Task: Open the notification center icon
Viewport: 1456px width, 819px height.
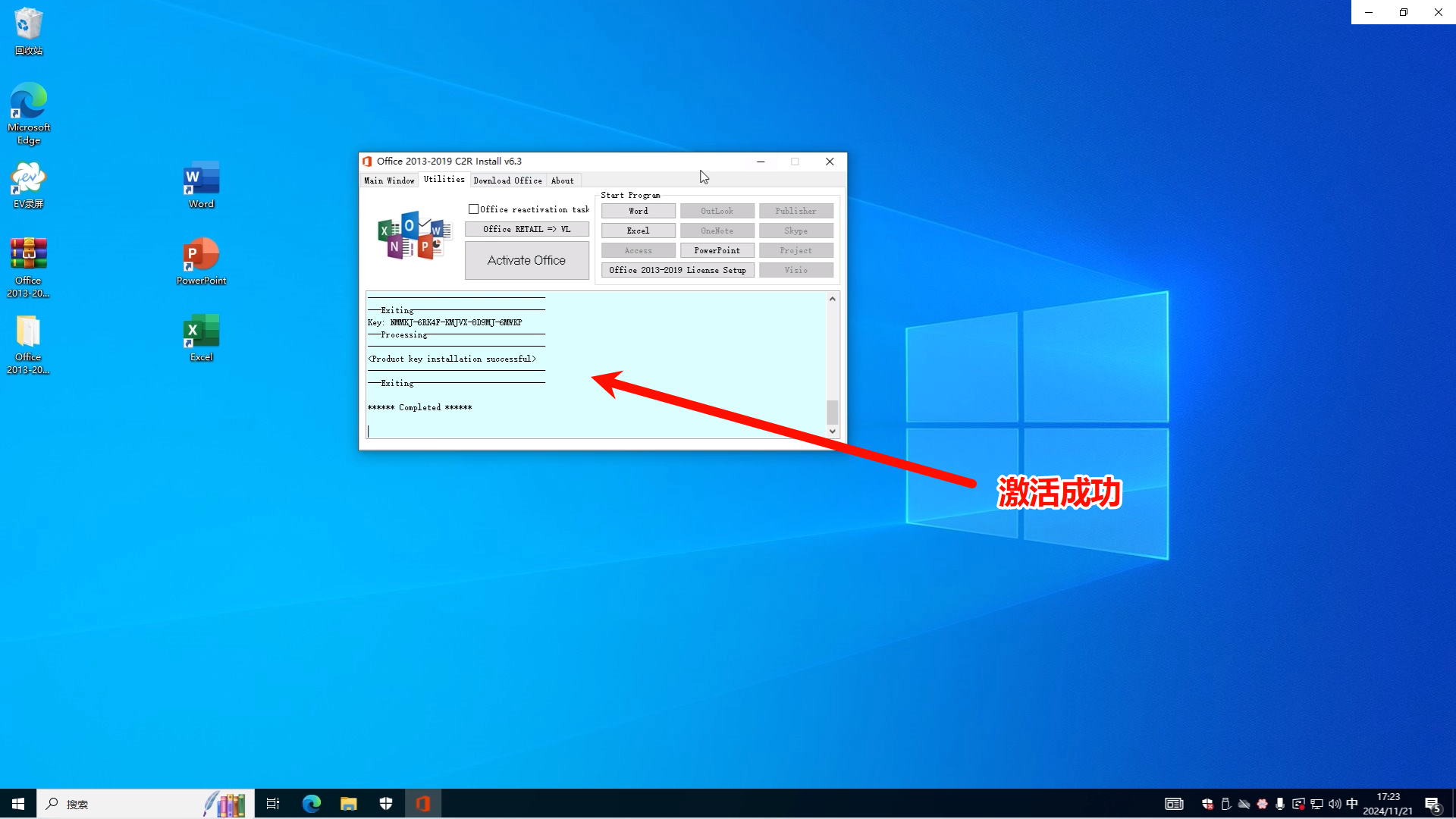Action: tap(1432, 804)
